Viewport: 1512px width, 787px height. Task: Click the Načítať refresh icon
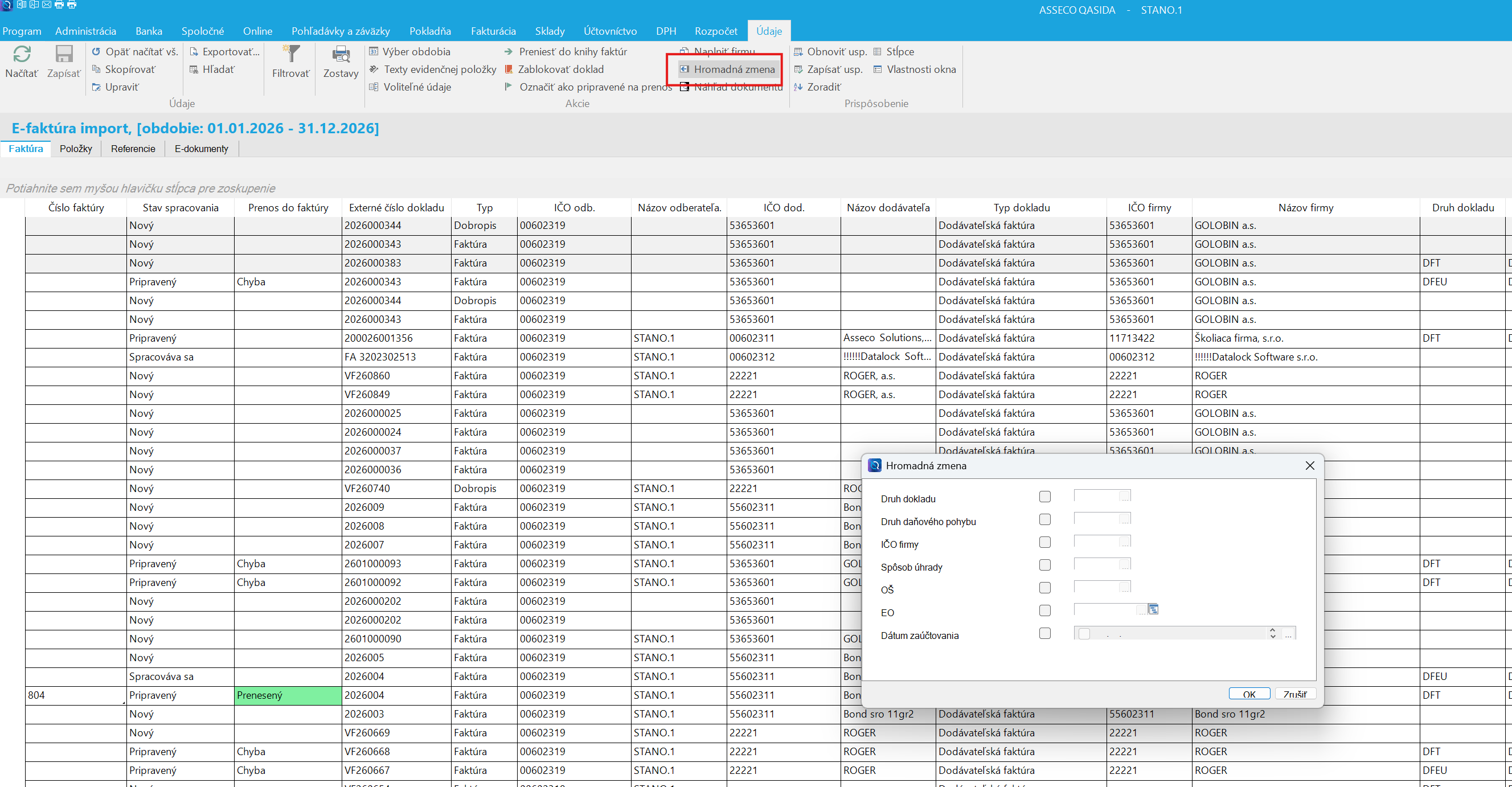[x=22, y=54]
